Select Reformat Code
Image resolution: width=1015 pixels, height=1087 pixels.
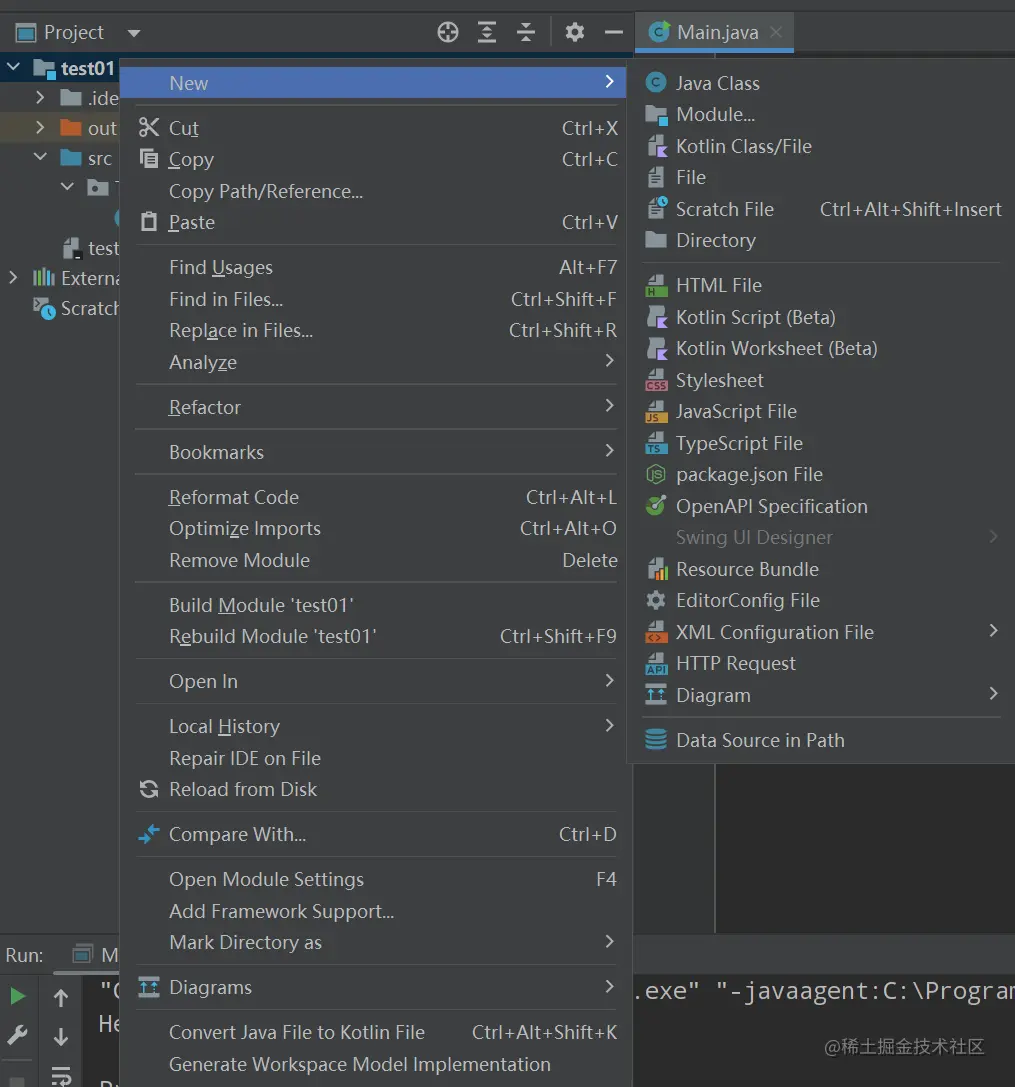pos(375,497)
